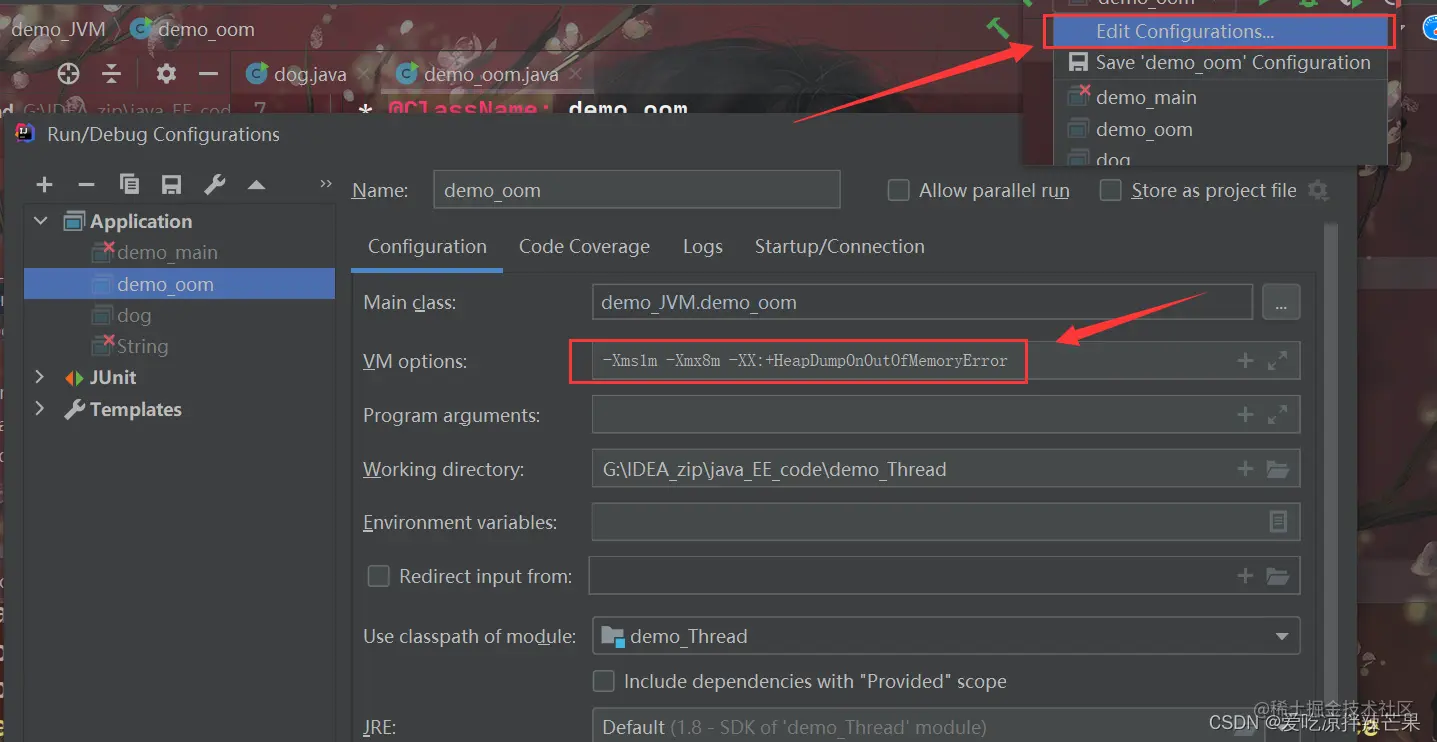Enable Allow parallel run checkbox
Viewport: 1437px width, 742px height.
[x=899, y=190]
